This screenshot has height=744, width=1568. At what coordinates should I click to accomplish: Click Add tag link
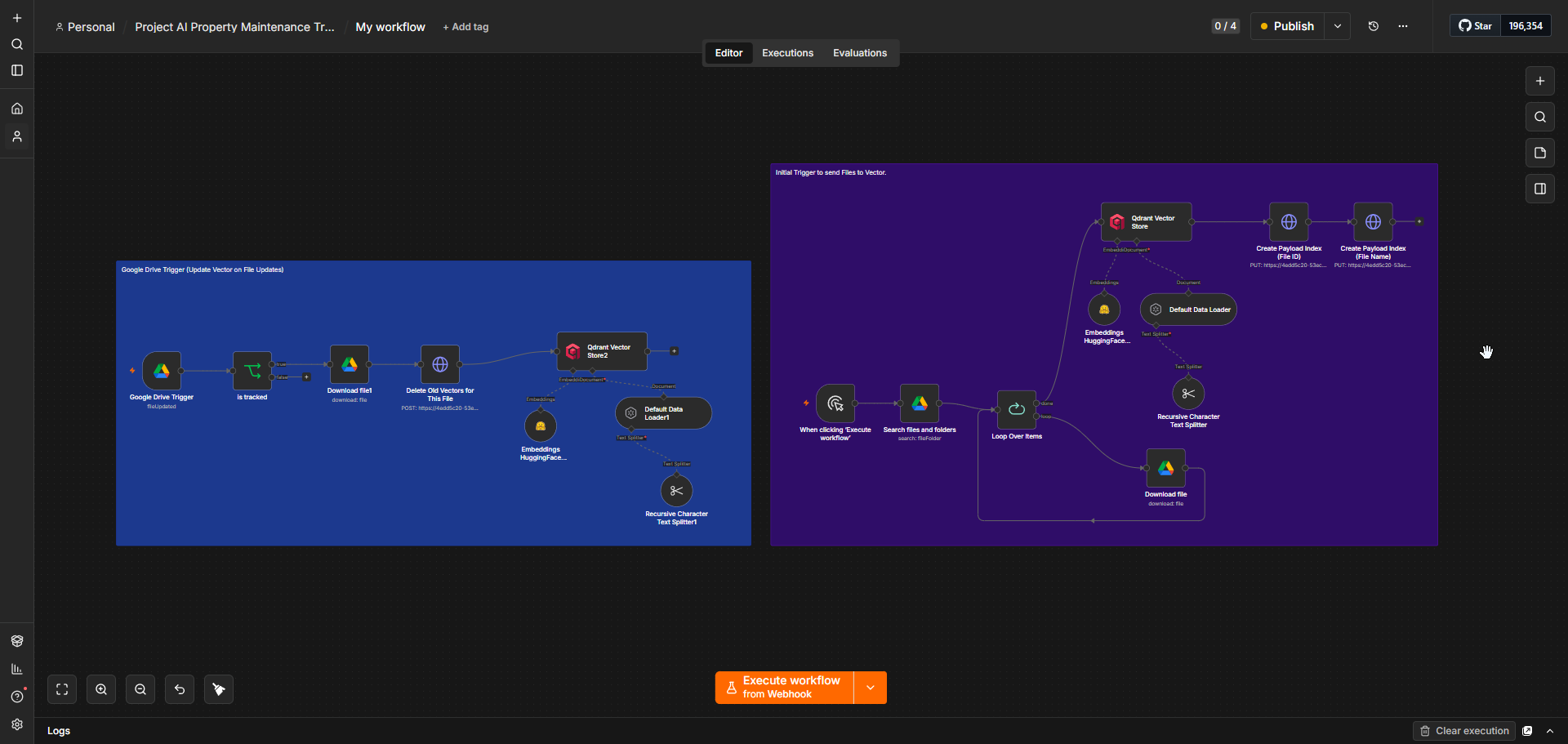(465, 27)
